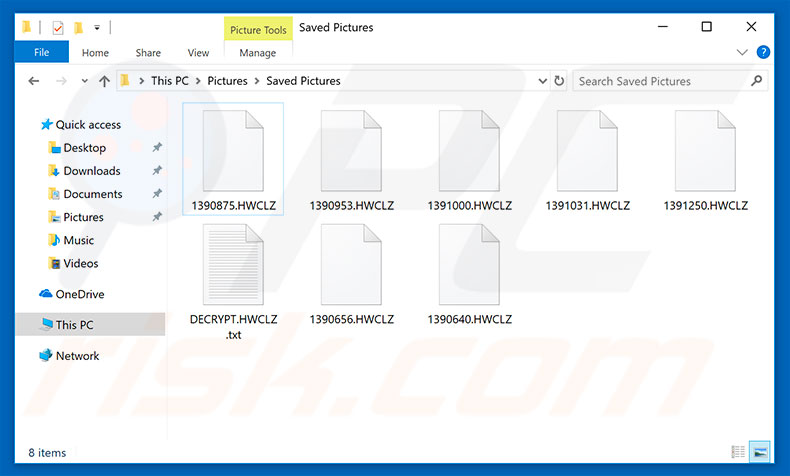Click the search magnifier icon
This screenshot has height=476, width=790.
coord(756,81)
